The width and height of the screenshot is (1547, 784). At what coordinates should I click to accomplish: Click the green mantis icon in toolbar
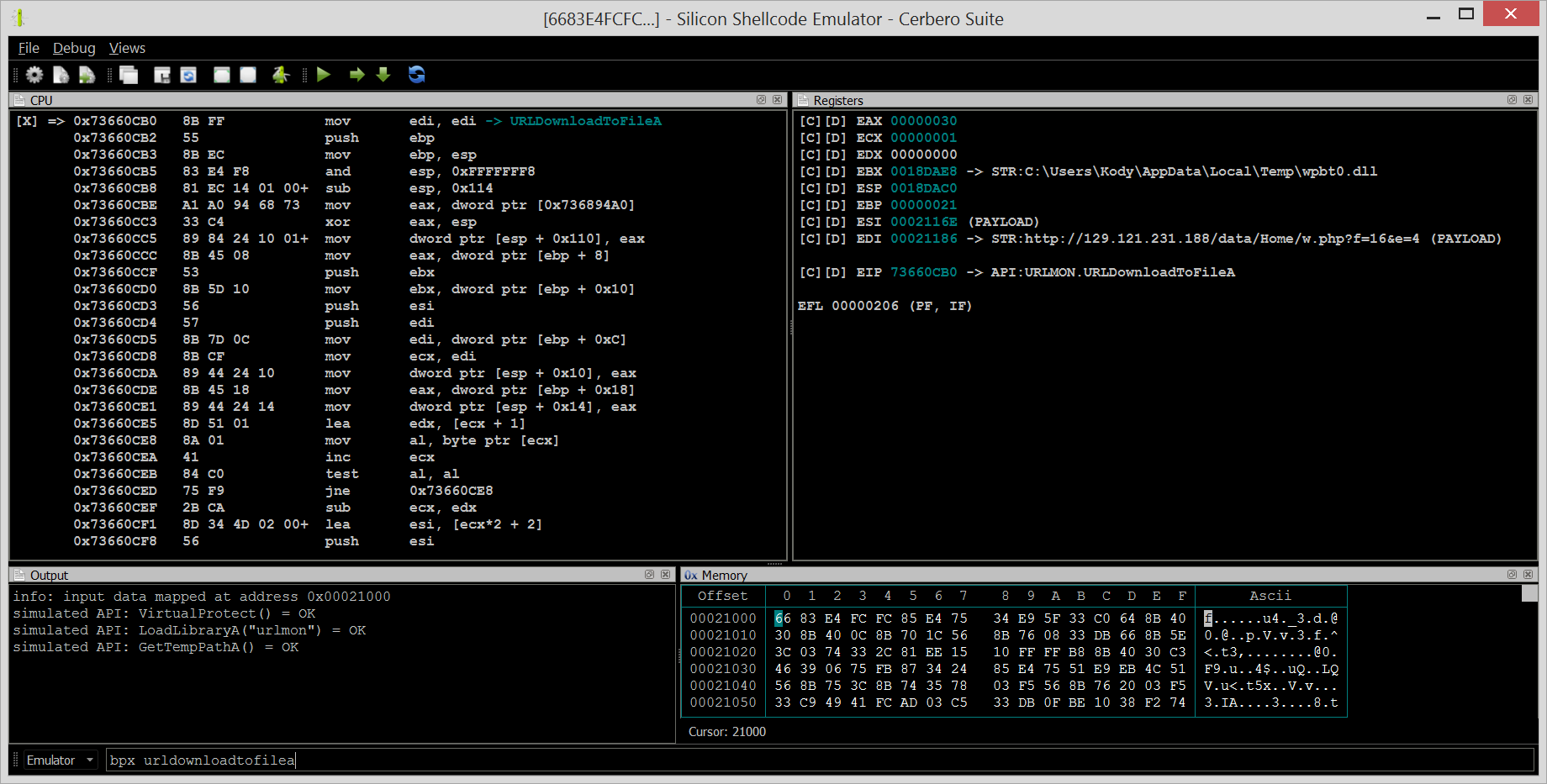pyautogui.click(x=281, y=75)
